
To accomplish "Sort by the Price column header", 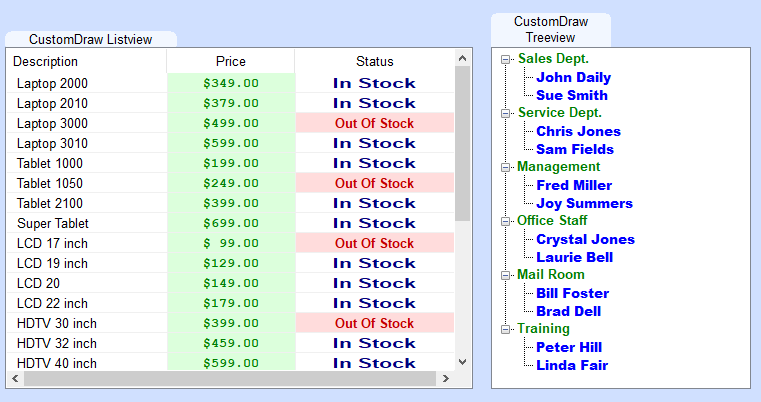I will 231,61.
